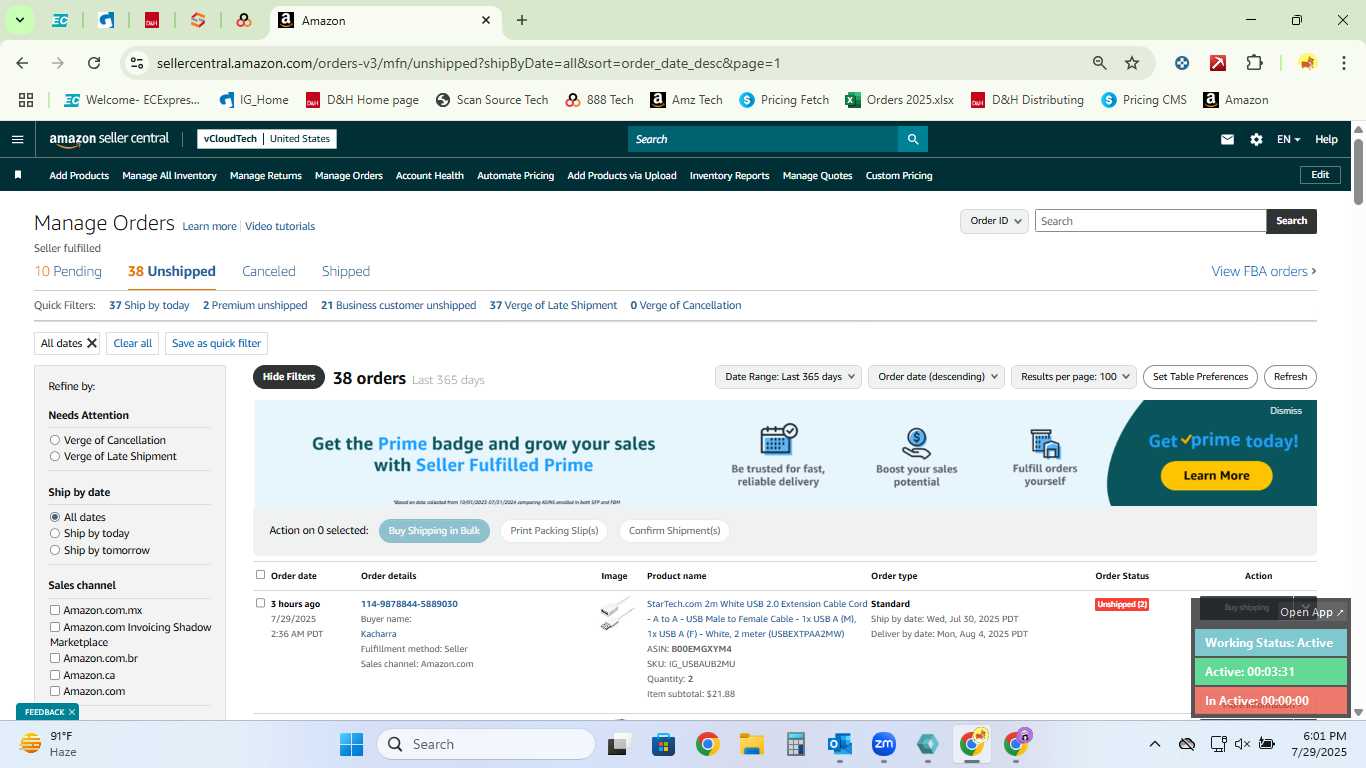
Task: Open Windows Start menu
Action: point(351,744)
